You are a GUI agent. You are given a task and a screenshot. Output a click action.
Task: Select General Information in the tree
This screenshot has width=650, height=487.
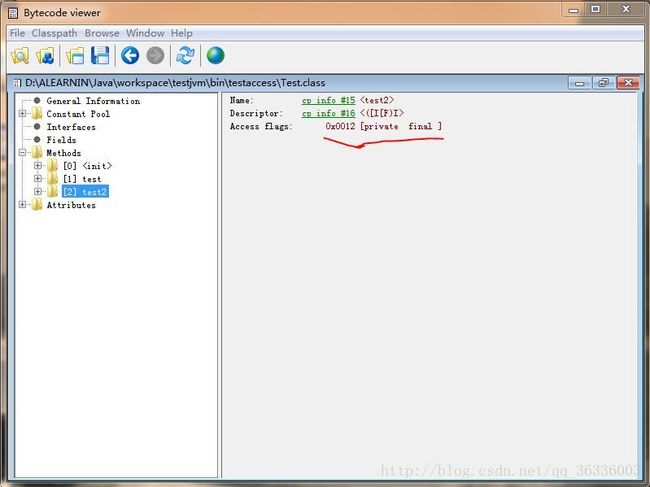93,101
